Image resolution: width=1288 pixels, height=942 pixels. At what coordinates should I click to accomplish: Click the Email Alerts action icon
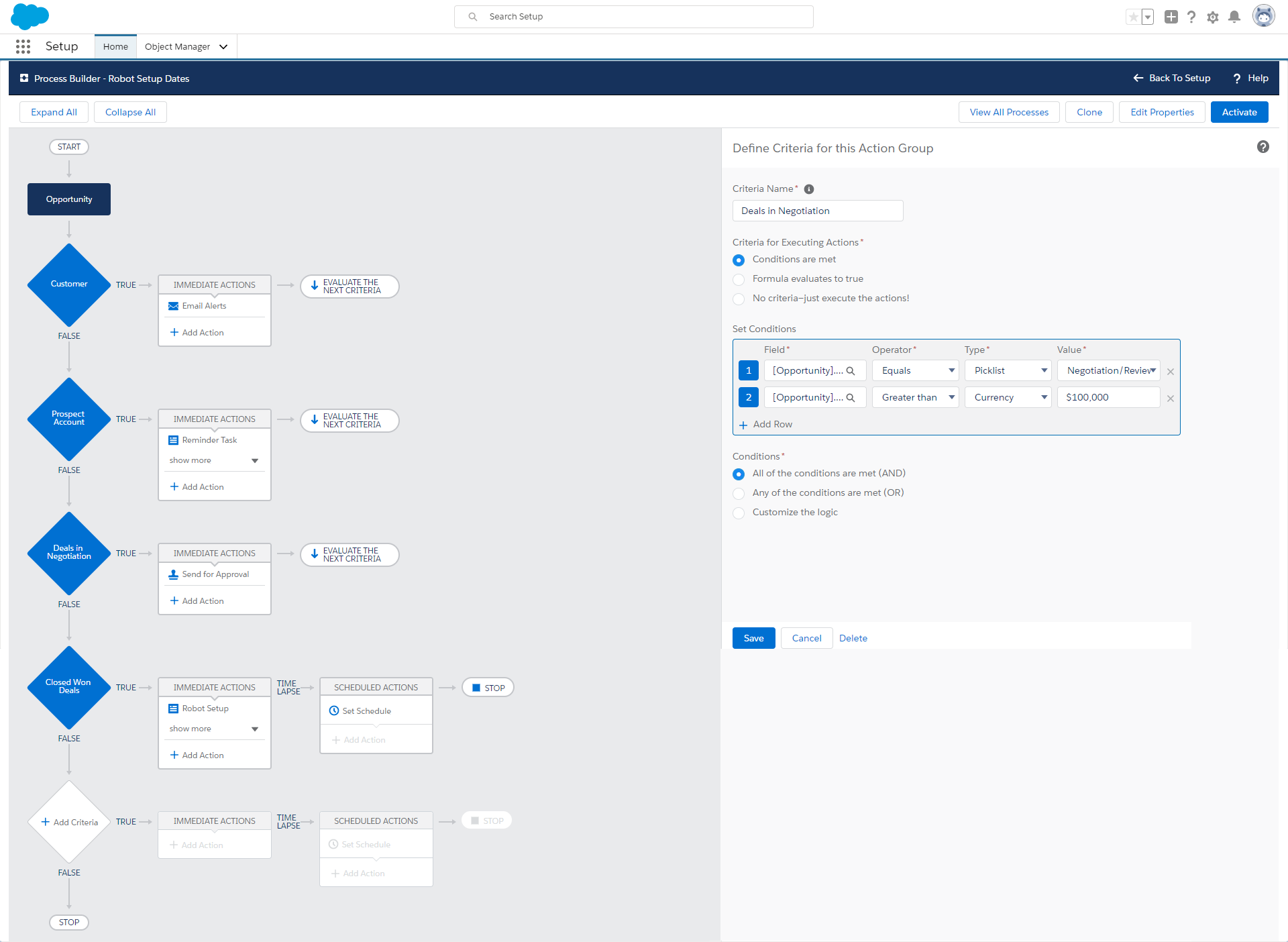(173, 306)
